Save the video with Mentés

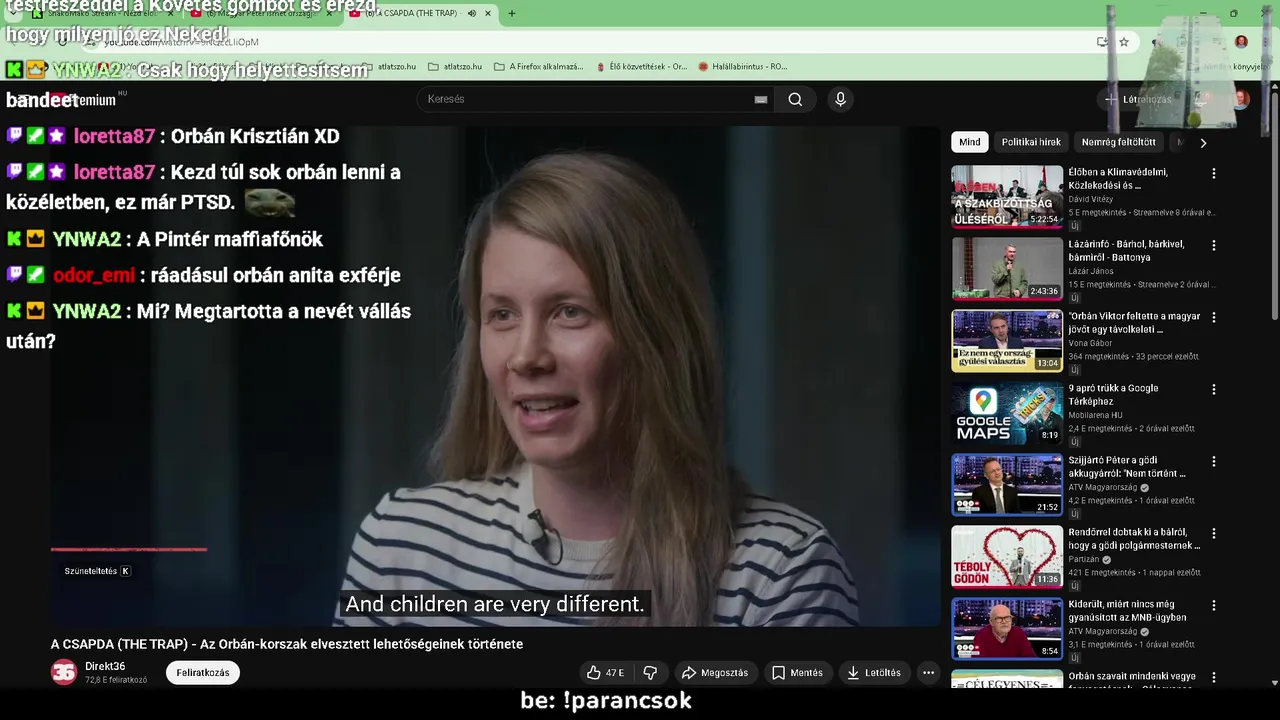click(797, 673)
